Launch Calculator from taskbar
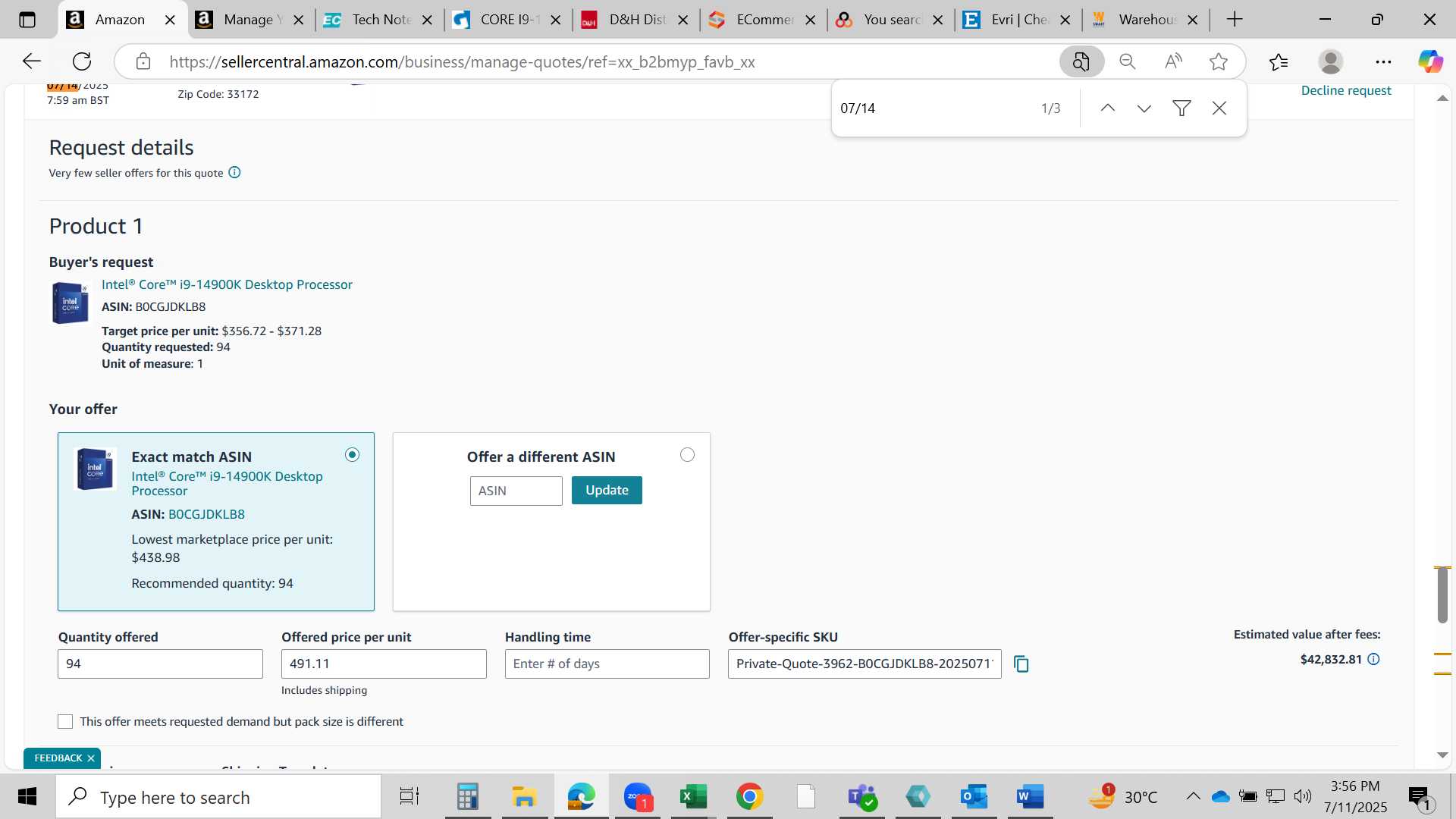The image size is (1456, 819). coord(467,797)
